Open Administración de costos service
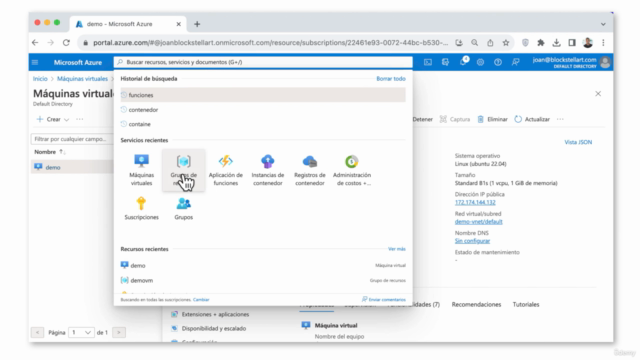The height and width of the screenshot is (360, 640). point(352,170)
